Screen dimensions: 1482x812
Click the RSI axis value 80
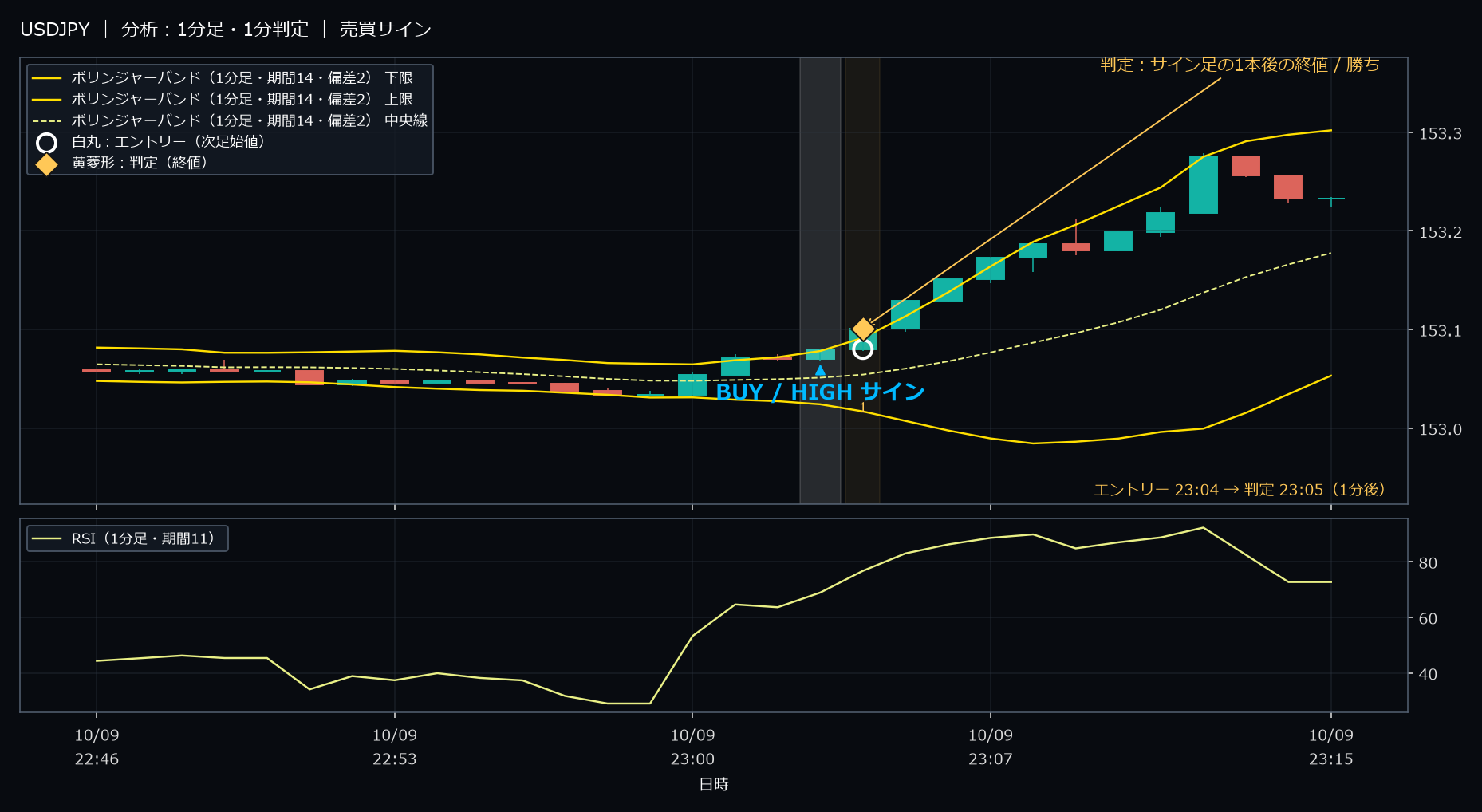(x=1428, y=562)
